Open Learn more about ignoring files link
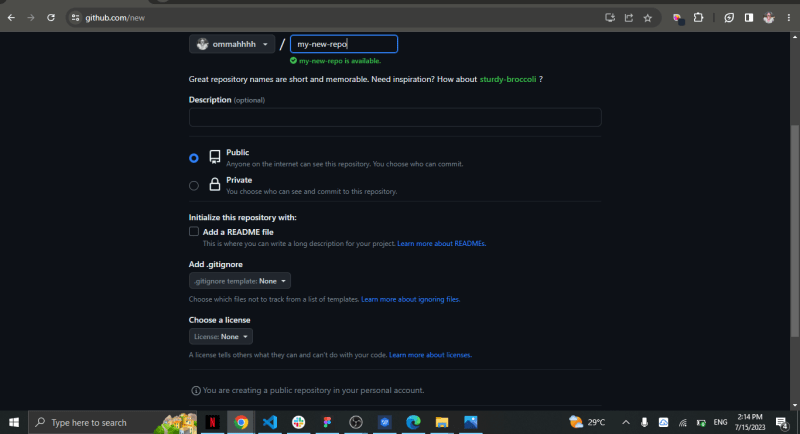800x434 pixels. (410, 299)
